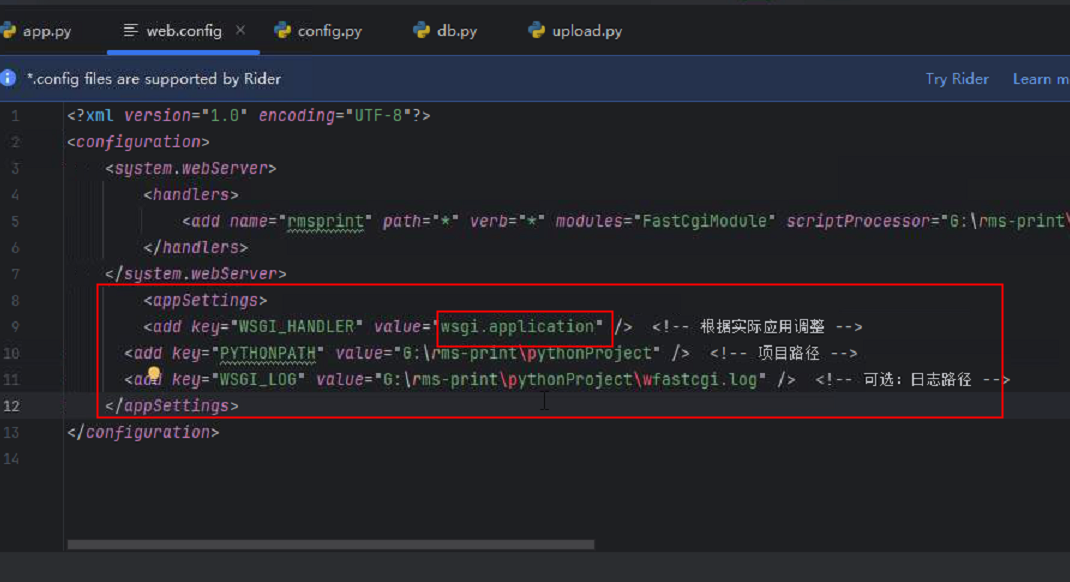Click the file icon on web.config tab

pos(130,30)
